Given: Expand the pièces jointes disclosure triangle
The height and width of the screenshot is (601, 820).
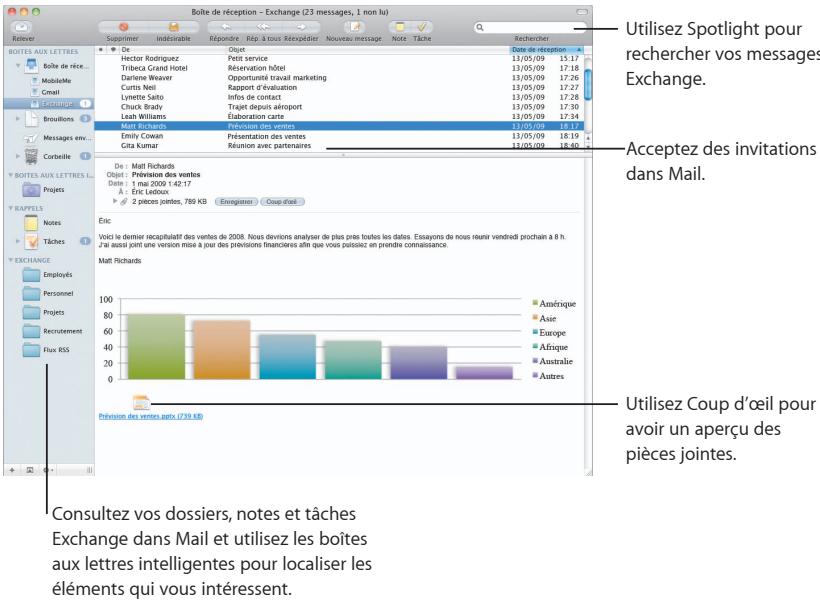Looking at the screenshot, I should pyautogui.click(x=115, y=201).
